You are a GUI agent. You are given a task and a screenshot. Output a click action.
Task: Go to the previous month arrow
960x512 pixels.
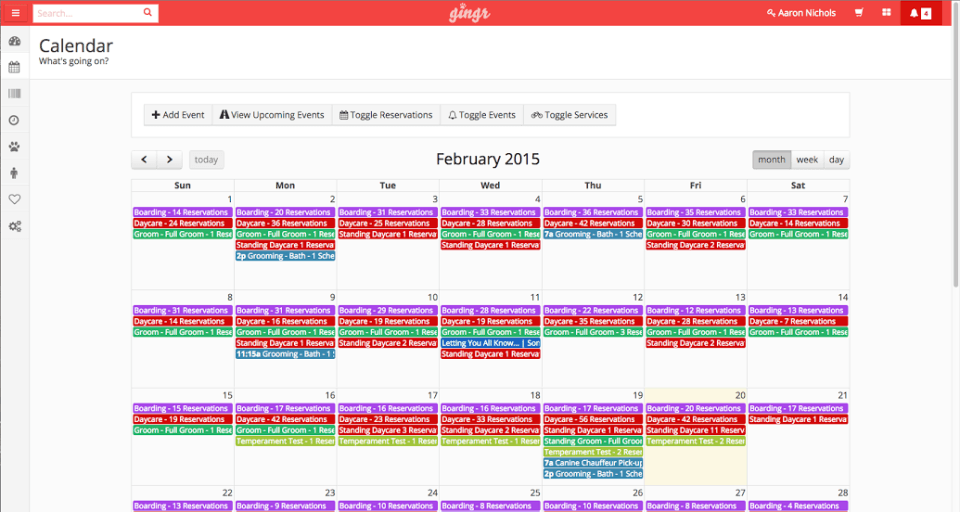[x=144, y=160]
